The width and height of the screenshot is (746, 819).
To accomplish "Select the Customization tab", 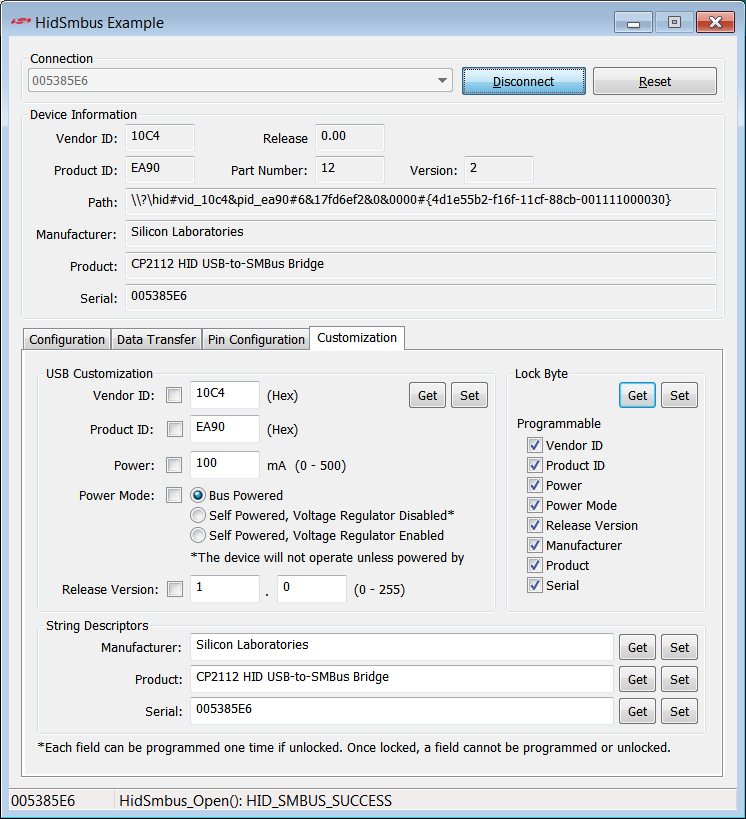I will click(357, 338).
